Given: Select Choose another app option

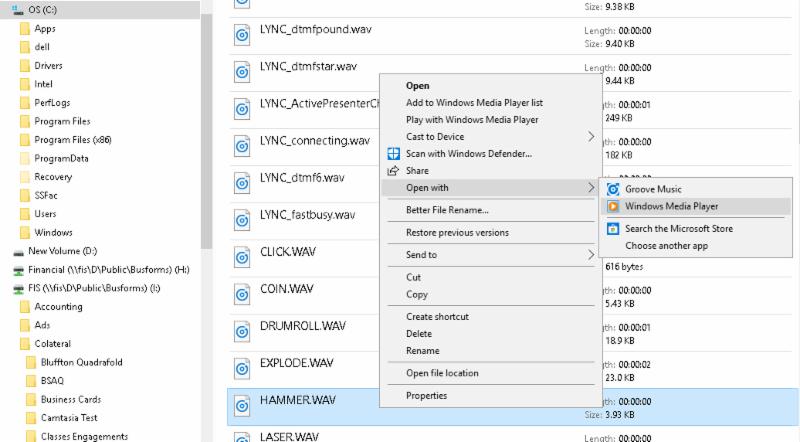Looking at the screenshot, I should pos(666,246).
